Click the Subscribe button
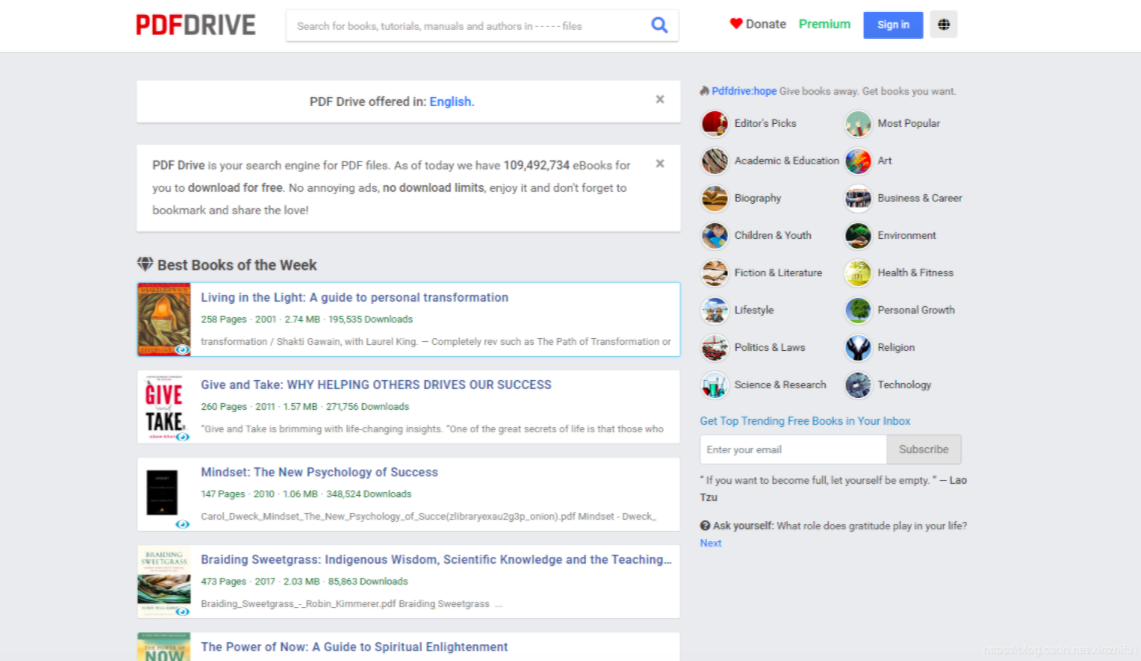The image size is (1141, 661). click(x=923, y=449)
